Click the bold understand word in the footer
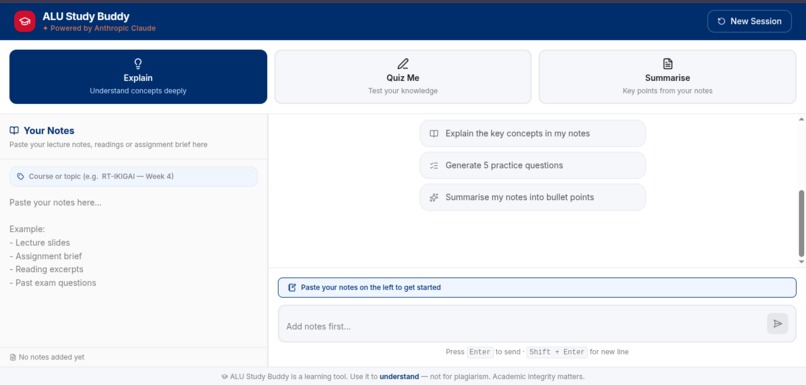This screenshot has width=806, height=385. pos(399,377)
